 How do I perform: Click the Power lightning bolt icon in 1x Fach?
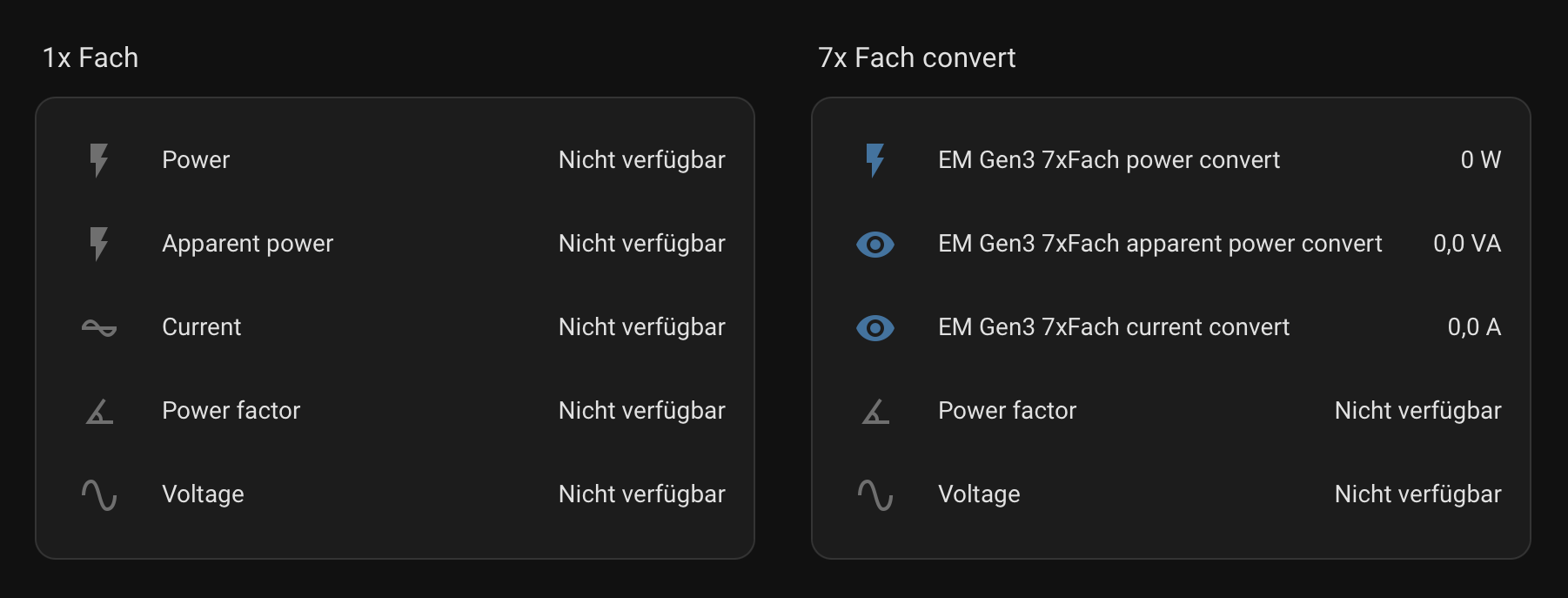tap(99, 160)
